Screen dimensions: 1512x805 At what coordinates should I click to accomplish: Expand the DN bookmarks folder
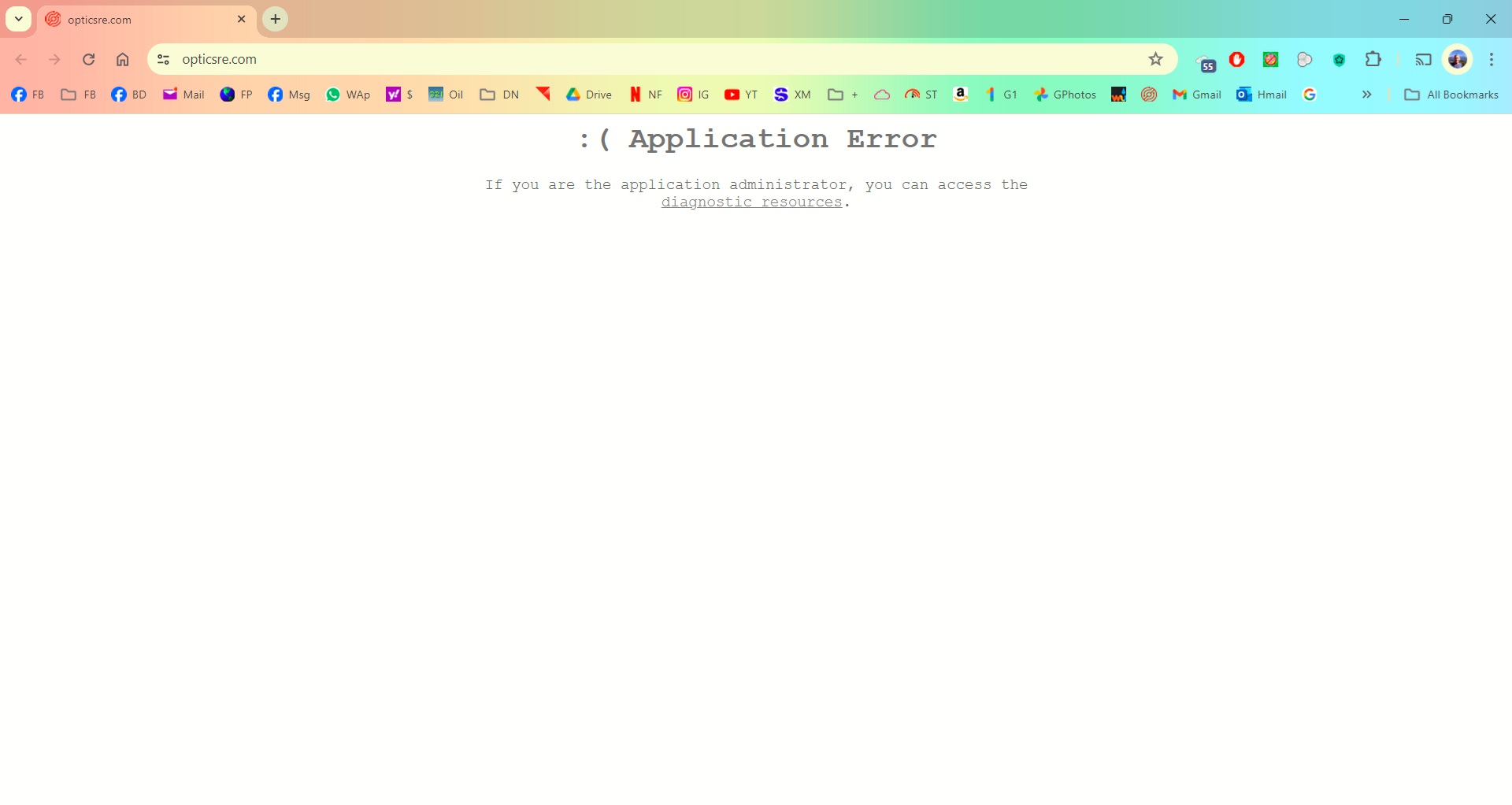click(498, 95)
